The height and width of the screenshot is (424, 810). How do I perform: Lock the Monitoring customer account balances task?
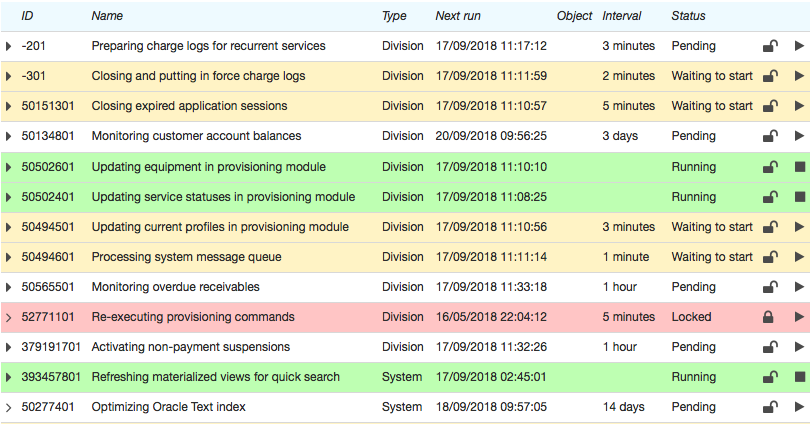click(x=770, y=136)
